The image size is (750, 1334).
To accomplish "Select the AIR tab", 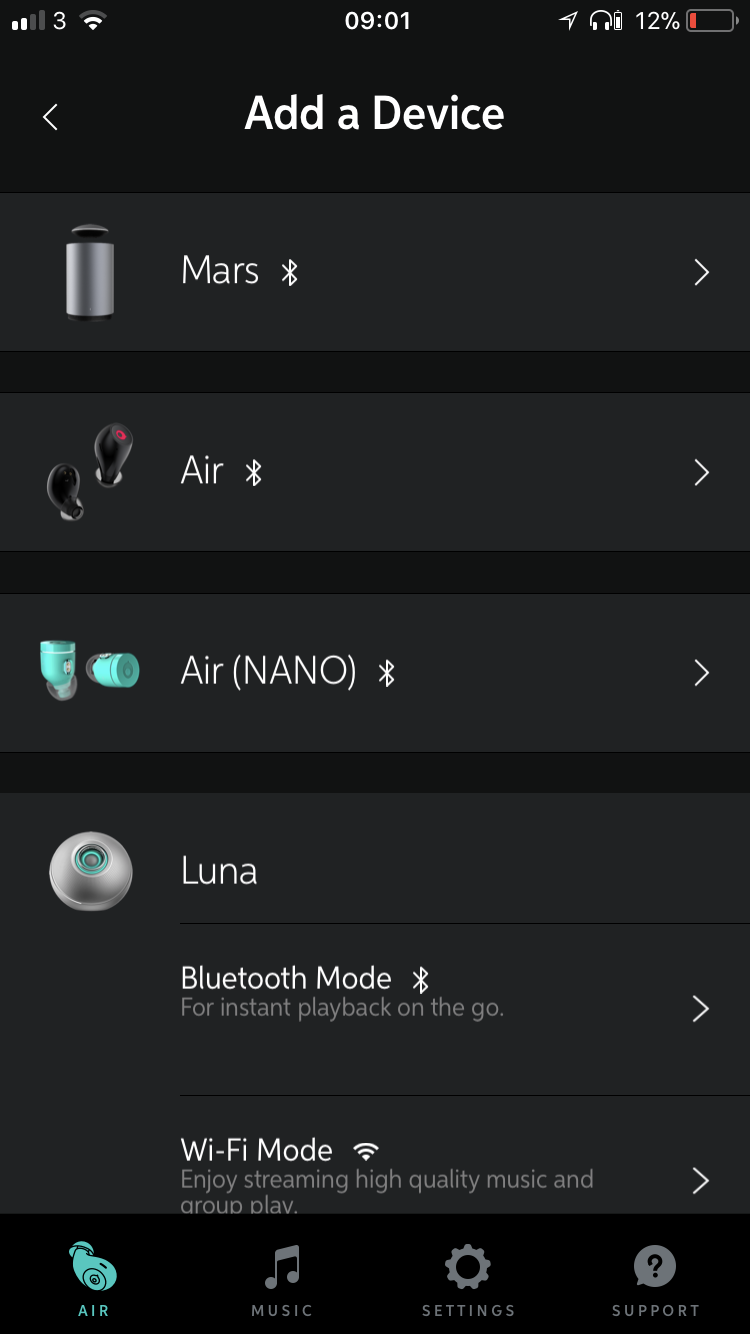I will (x=93, y=1279).
